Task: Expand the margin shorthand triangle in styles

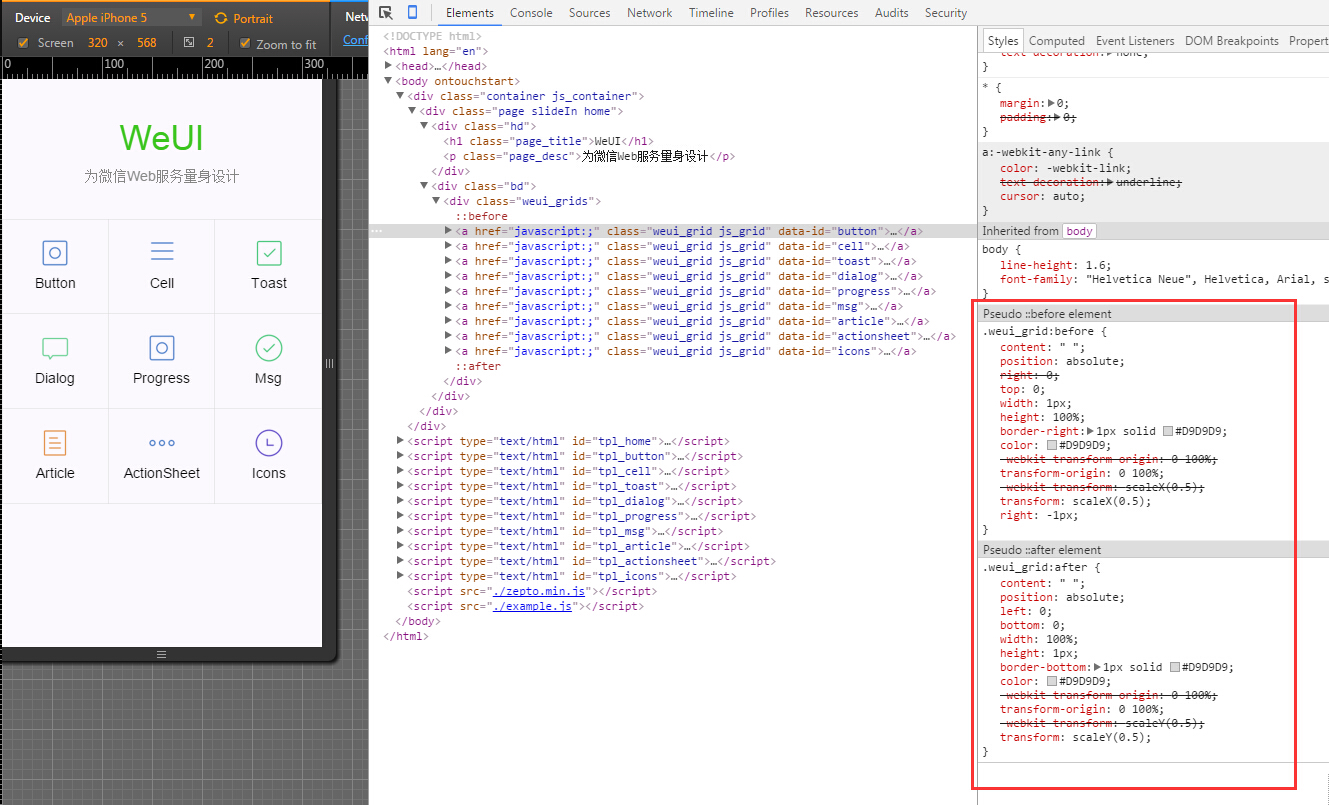Action: pos(1049,103)
